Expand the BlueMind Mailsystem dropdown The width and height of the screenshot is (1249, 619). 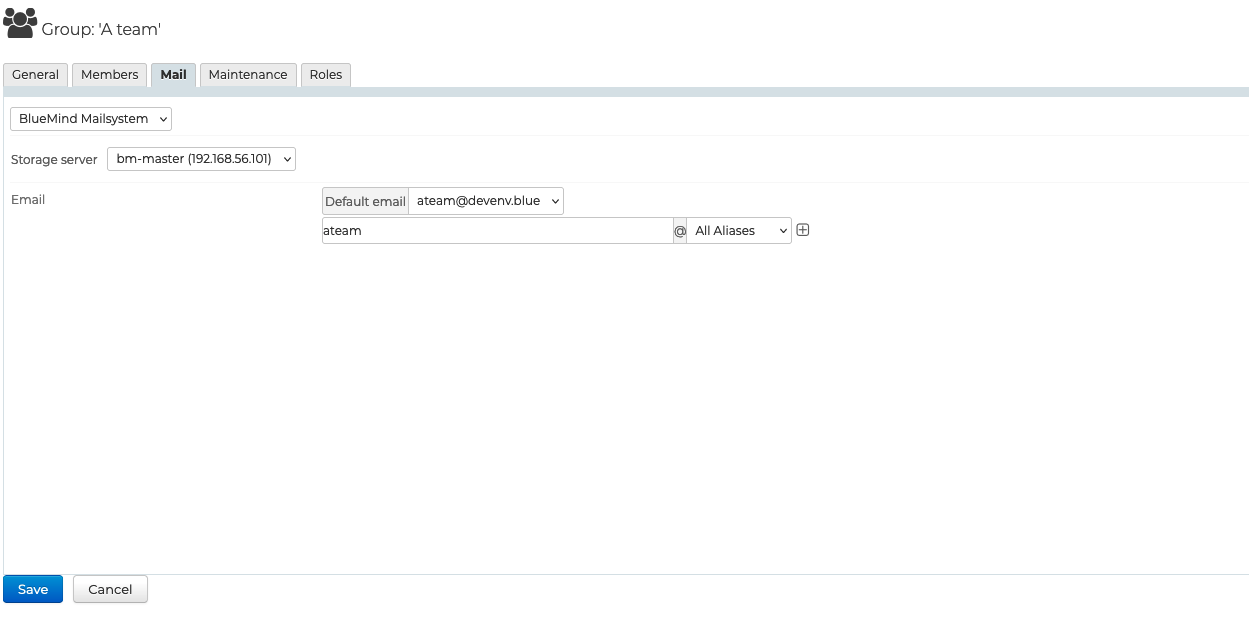(x=91, y=119)
